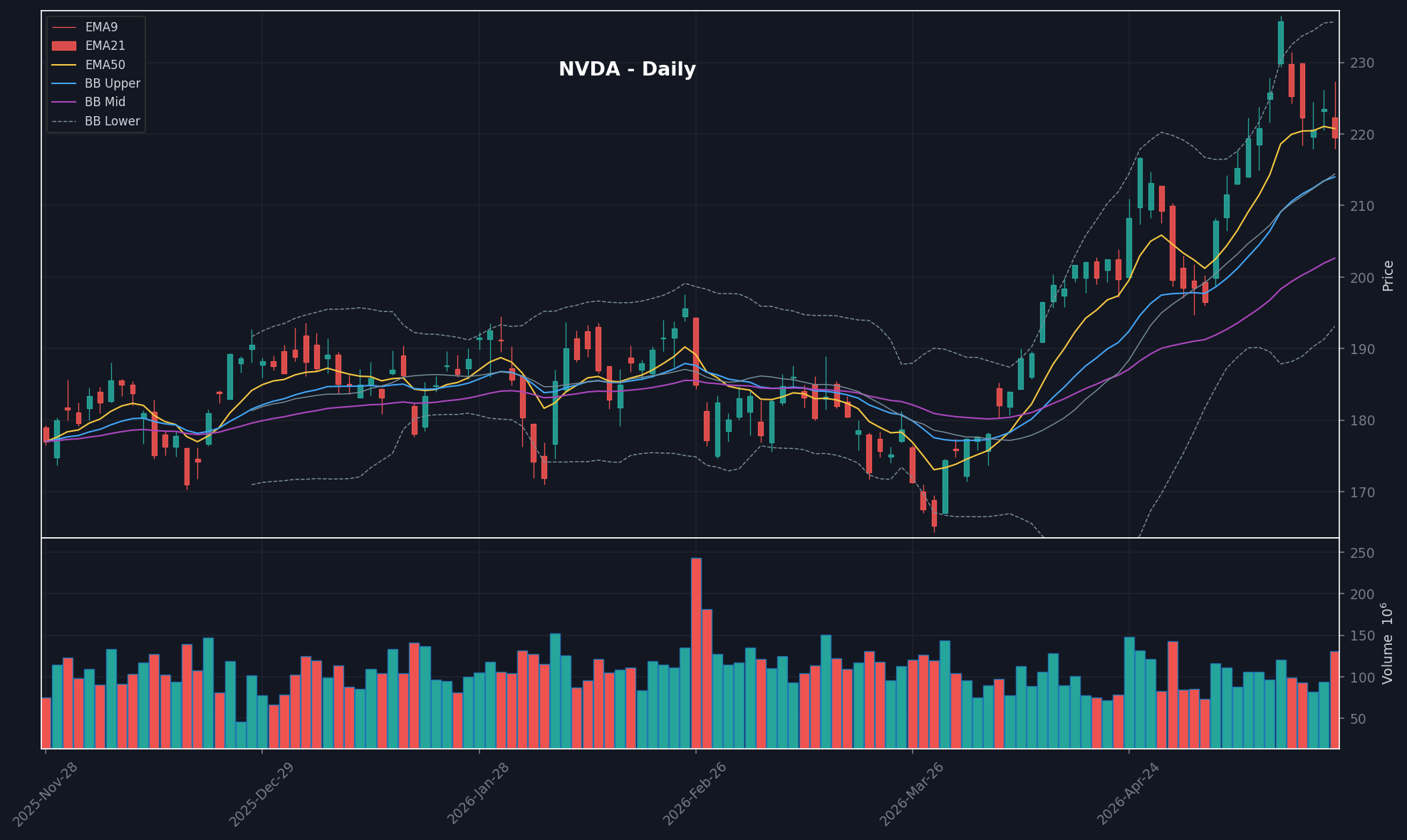This screenshot has height=840, width=1407.
Task: Click the highest green candlestick near 235
Action: click(x=1280, y=43)
